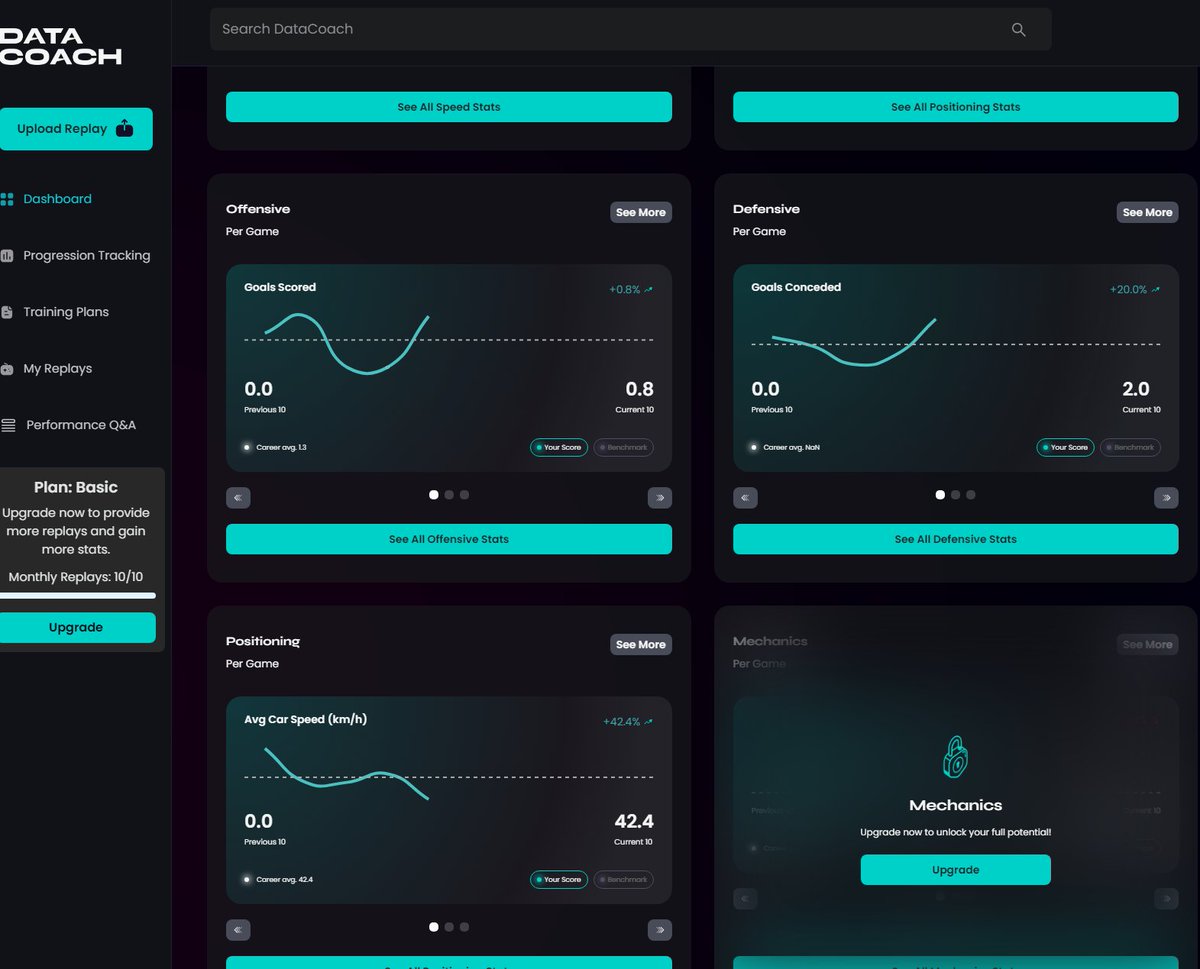Click Upgrade in the Plan: Basic panel
The height and width of the screenshot is (969, 1200).
tap(76, 627)
